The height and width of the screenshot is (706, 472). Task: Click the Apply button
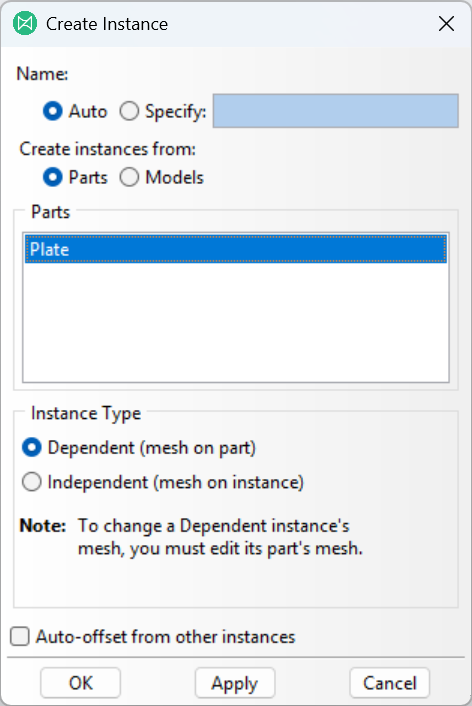[235, 683]
